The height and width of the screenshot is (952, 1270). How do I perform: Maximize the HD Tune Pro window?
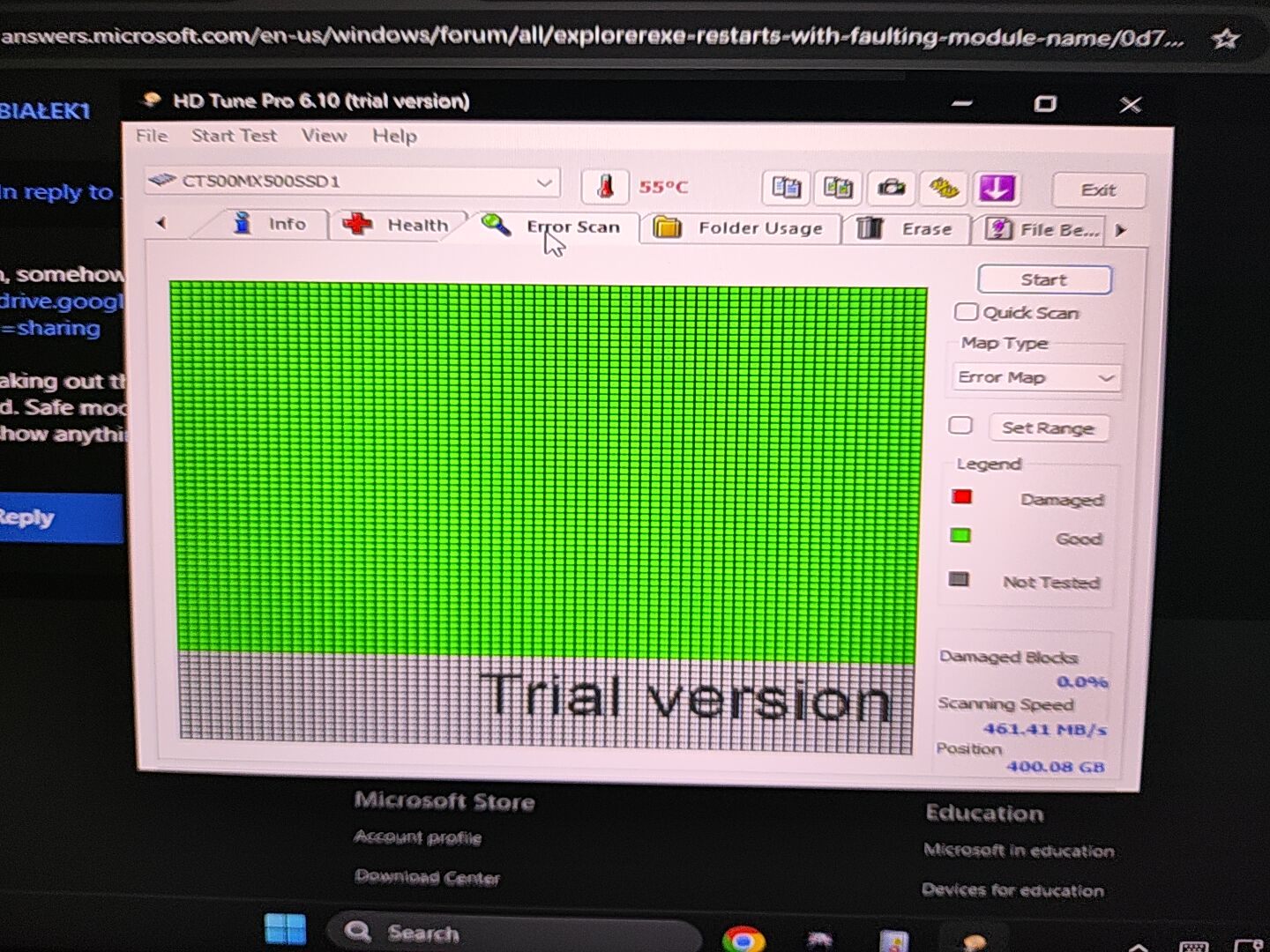point(1045,104)
